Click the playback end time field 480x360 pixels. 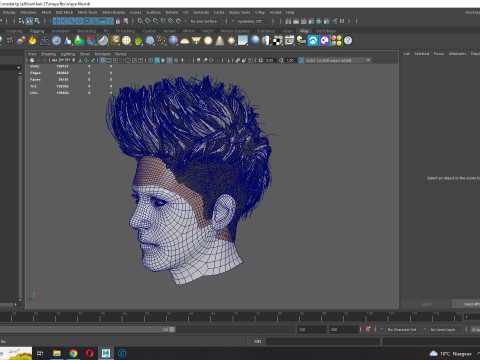311,330
